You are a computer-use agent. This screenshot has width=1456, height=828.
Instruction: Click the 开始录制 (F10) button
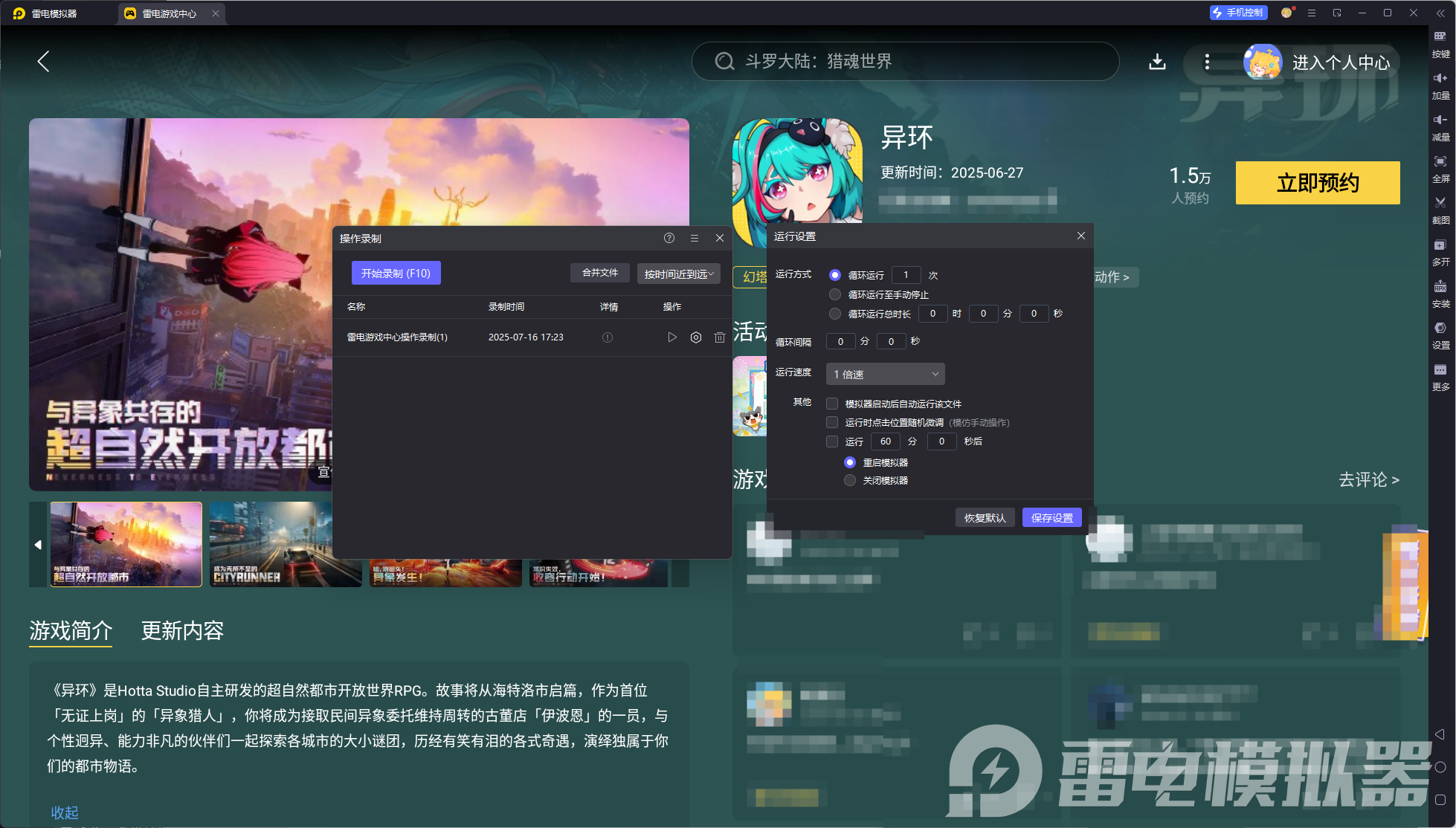(x=396, y=273)
